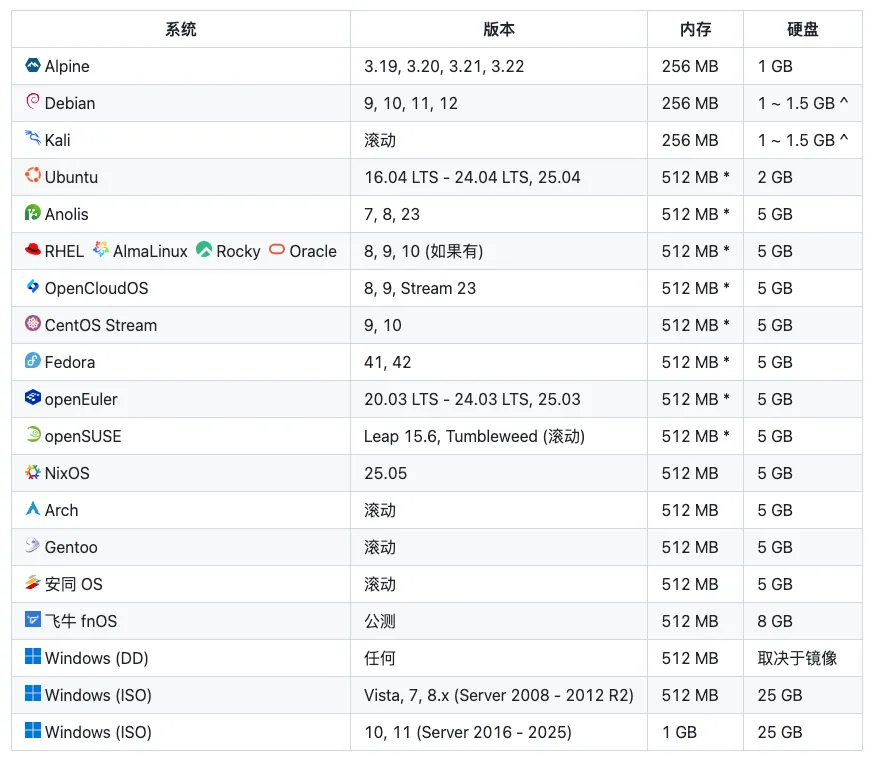Click the 公测 version cell
875x760 pixels.
[x=380, y=621]
